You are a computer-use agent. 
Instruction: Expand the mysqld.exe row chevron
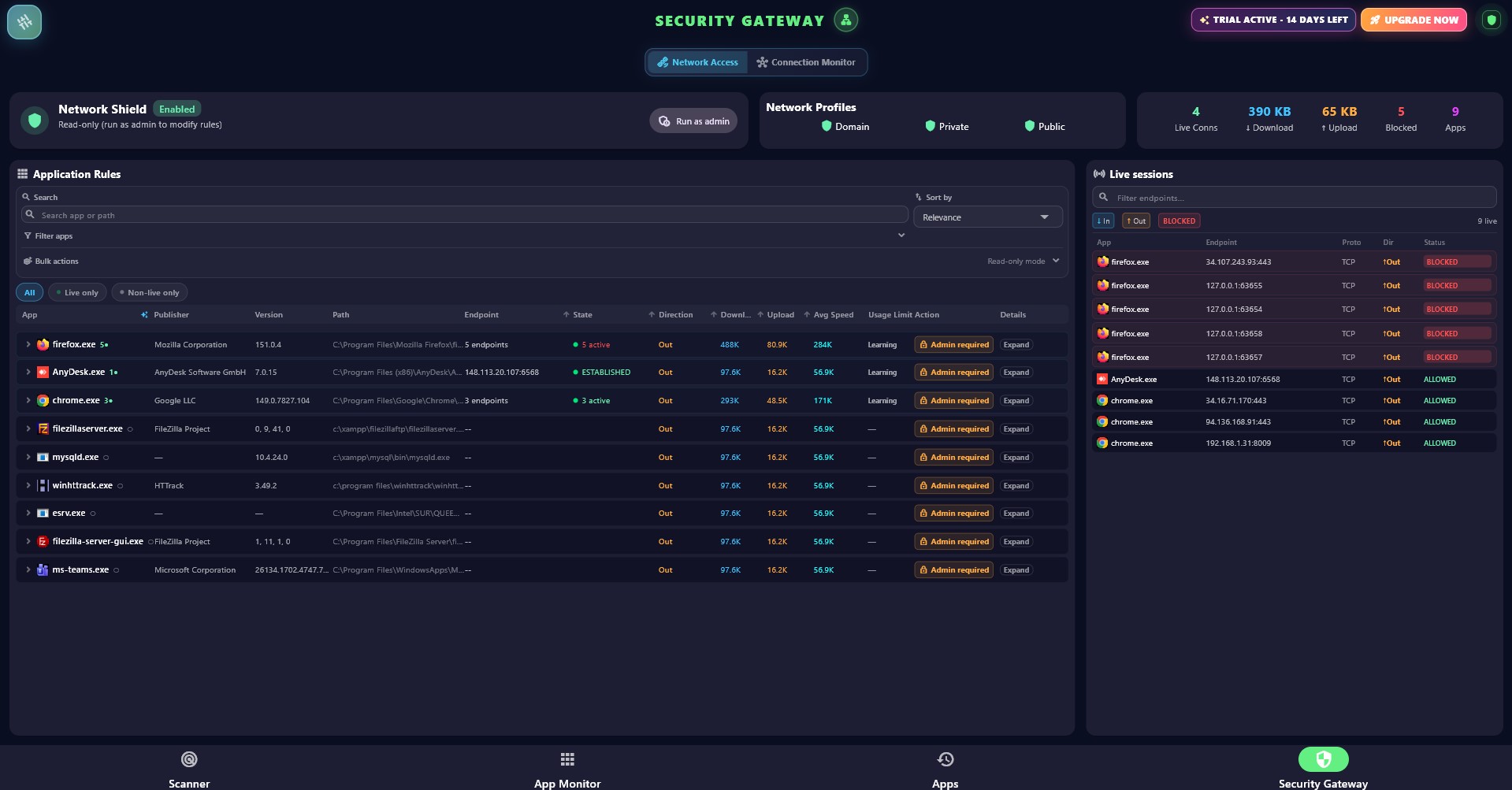[28, 457]
